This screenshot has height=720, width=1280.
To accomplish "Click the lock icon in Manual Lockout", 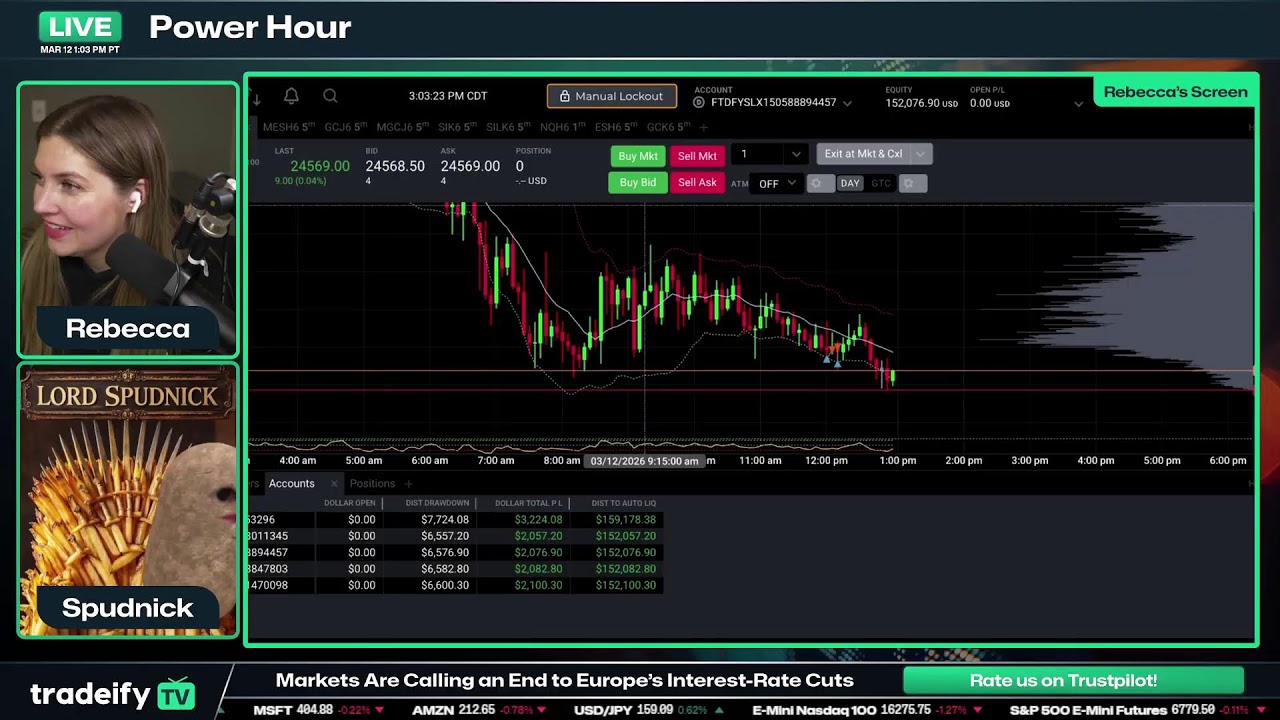I will [564, 96].
